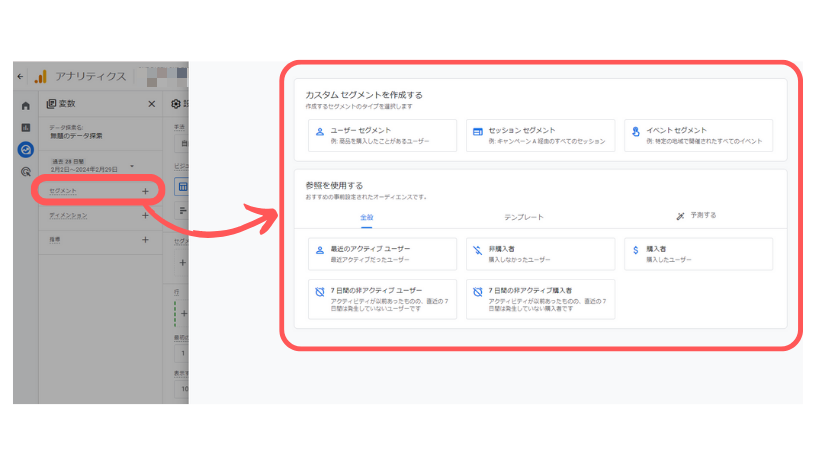Open the Advertising icon in sidebar
816x466 pixels.
click(25, 172)
